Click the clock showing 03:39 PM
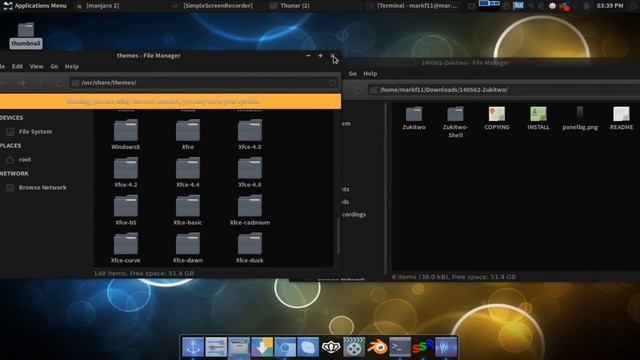Screen dimensions: 640x360 [610, 6]
